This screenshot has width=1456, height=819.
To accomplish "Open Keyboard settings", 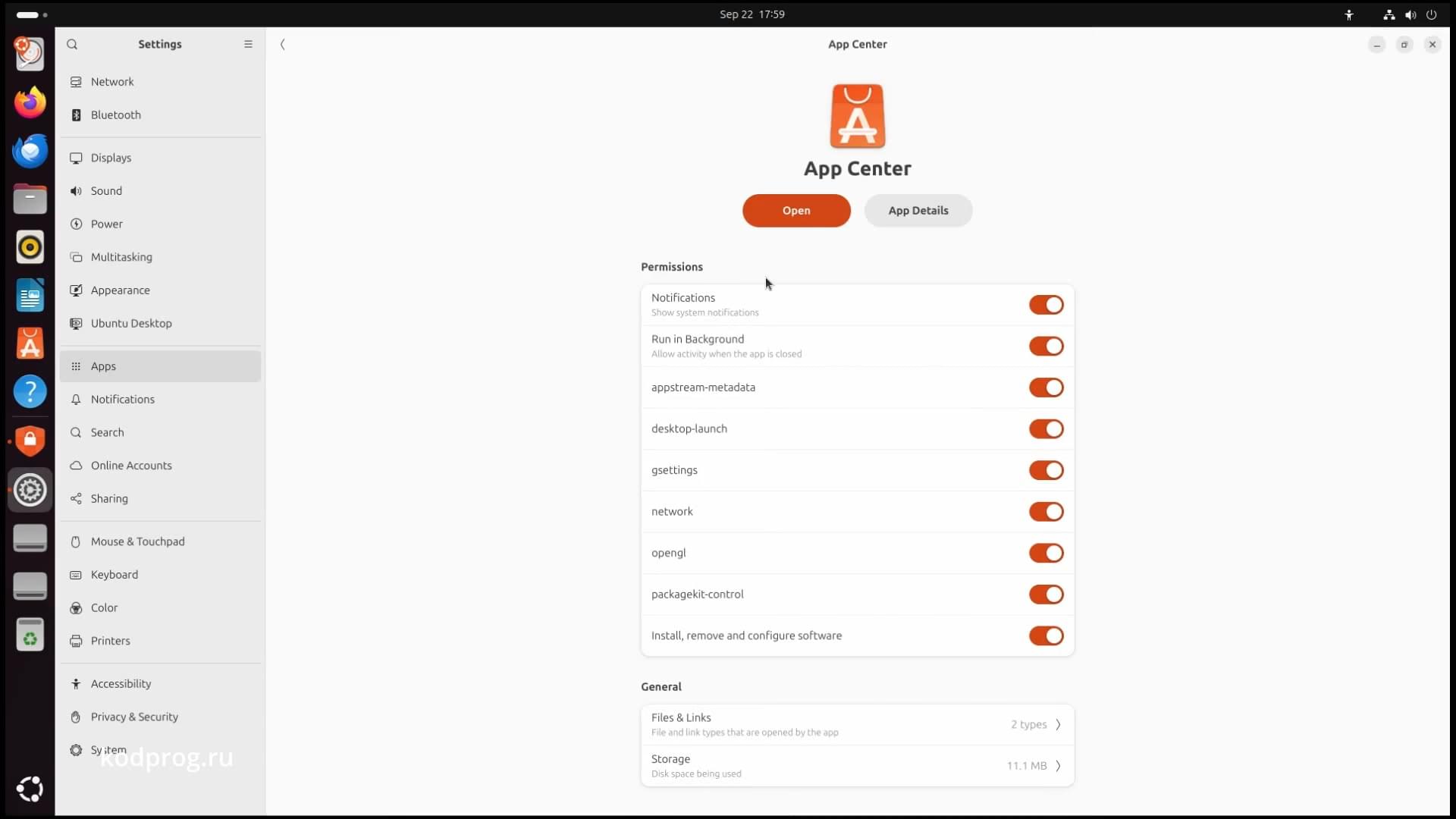I will (160, 575).
